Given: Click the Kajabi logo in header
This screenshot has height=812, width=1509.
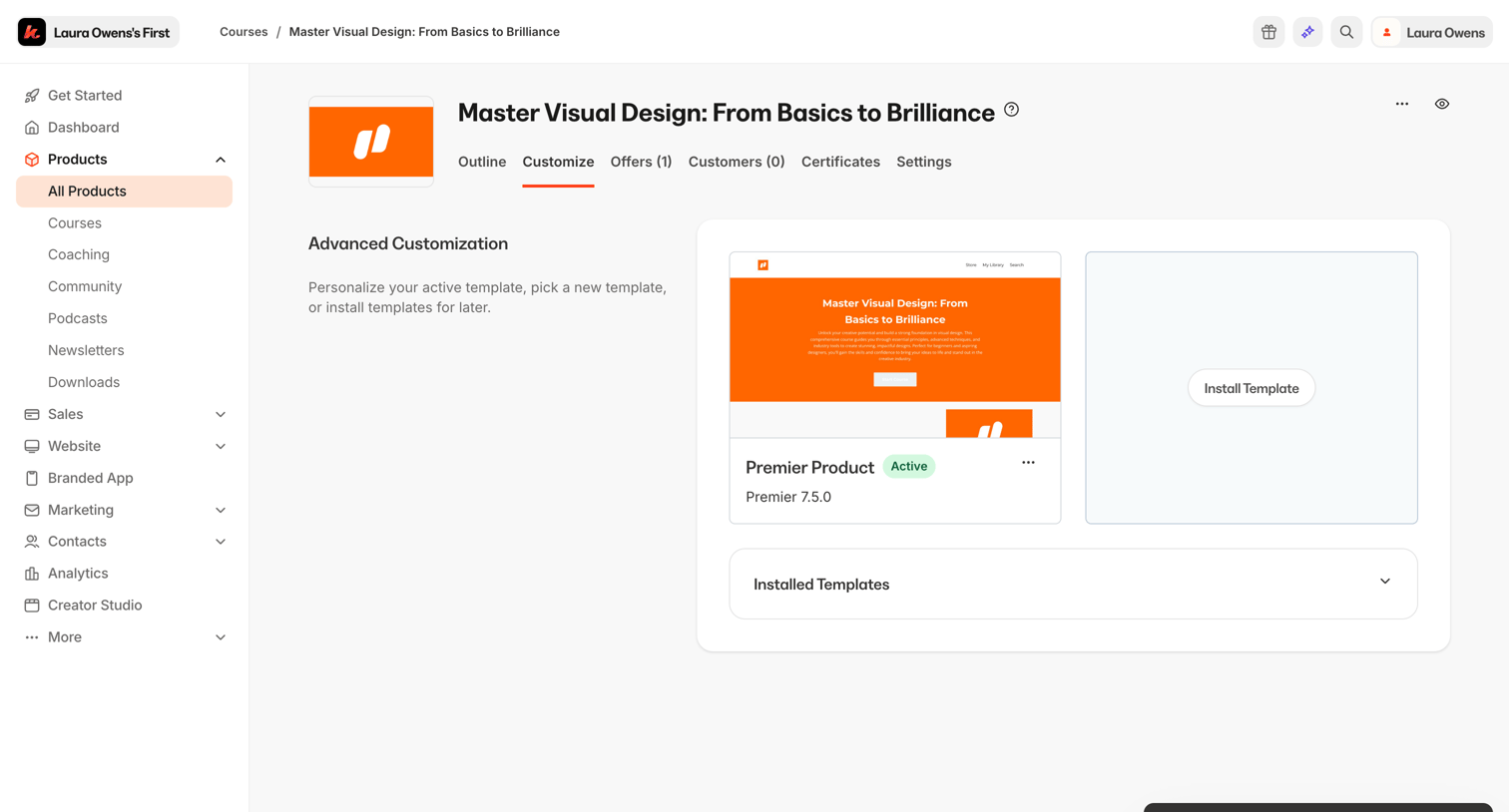Looking at the screenshot, I should [32, 32].
